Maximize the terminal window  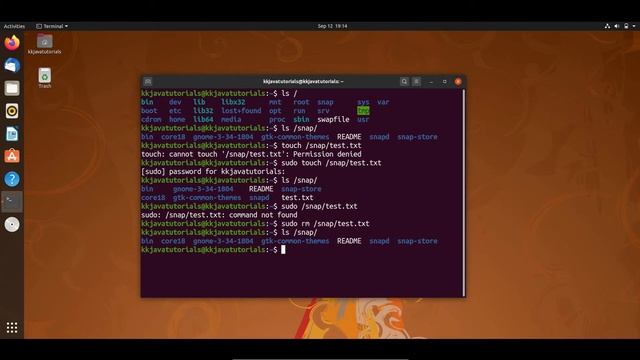444,82
